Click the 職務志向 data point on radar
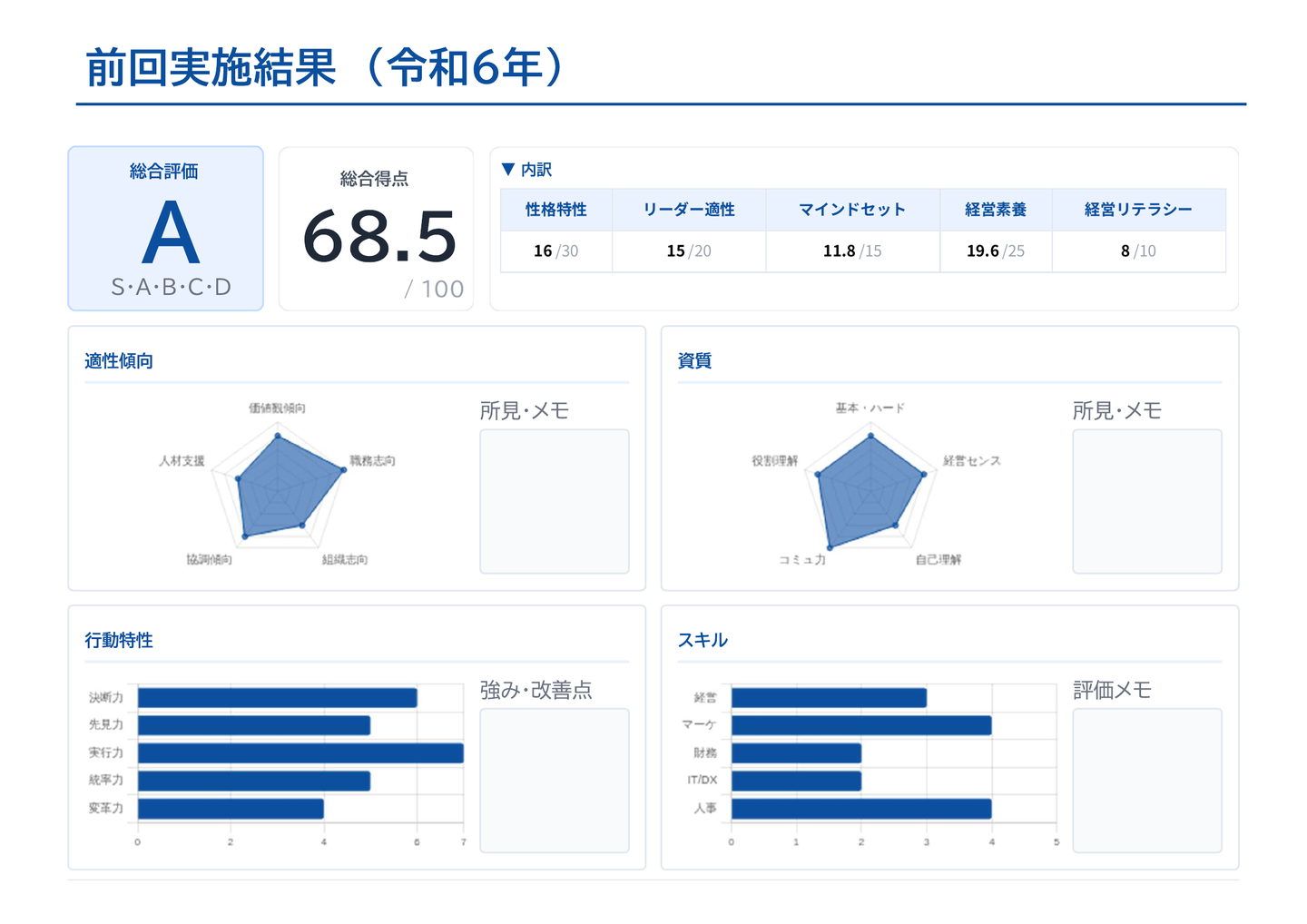 coord(343,469)
